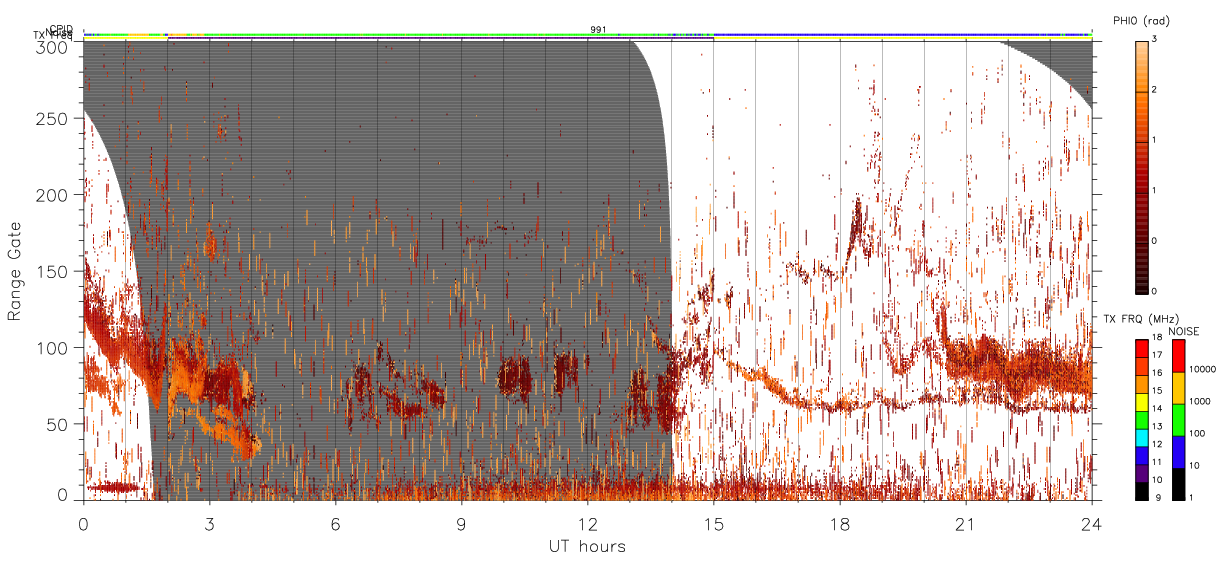This screenshot has height=567, width=1228.
Task: Select the PHI0 gradient colorbar
Action: tap(1142, 166)
